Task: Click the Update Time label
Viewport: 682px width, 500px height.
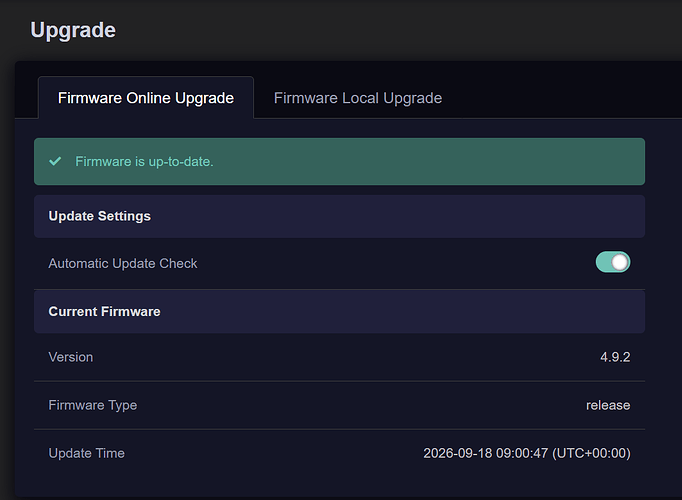Action: click(87, 453)
